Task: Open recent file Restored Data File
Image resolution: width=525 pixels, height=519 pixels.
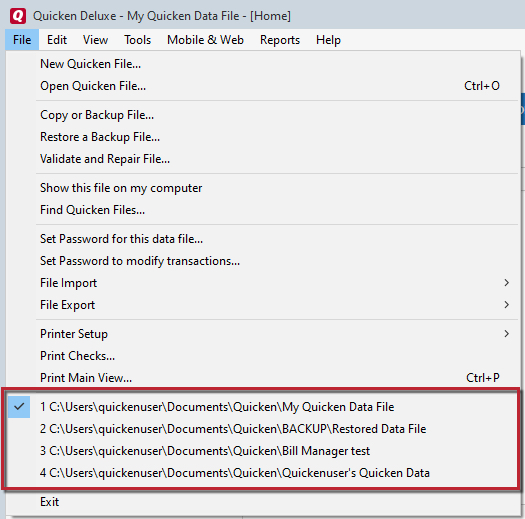Action: click(x=262, y=429)
